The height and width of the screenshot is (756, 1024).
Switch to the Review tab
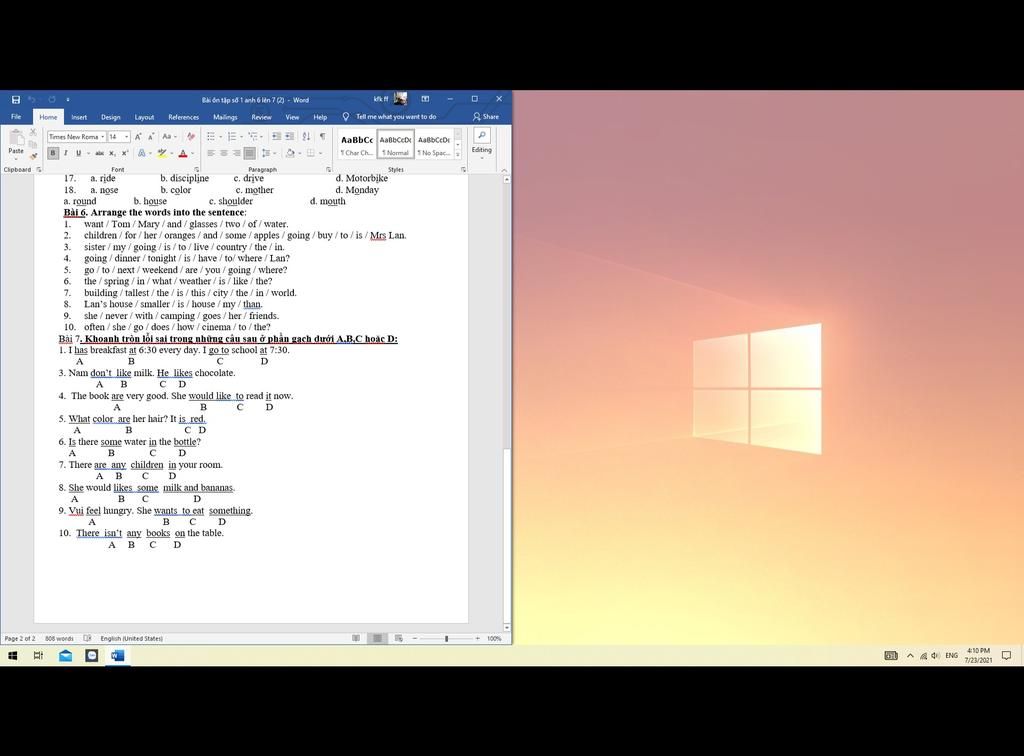pos(261,117)
